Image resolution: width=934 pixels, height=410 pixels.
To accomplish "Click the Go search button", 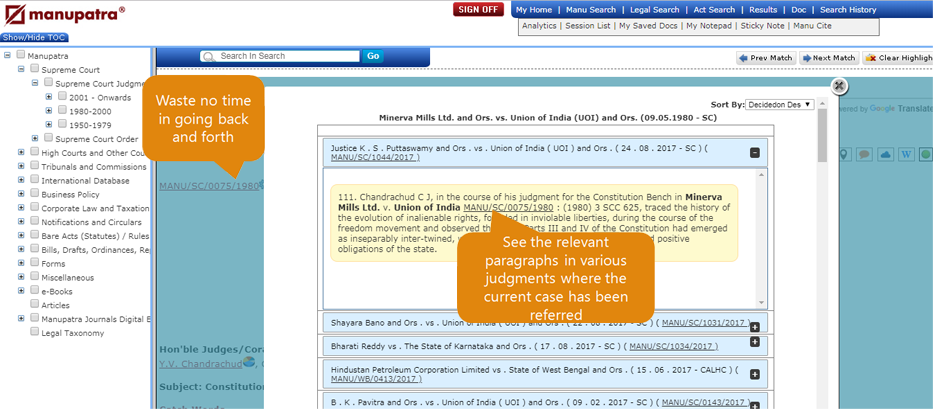I will click(373, 56).
